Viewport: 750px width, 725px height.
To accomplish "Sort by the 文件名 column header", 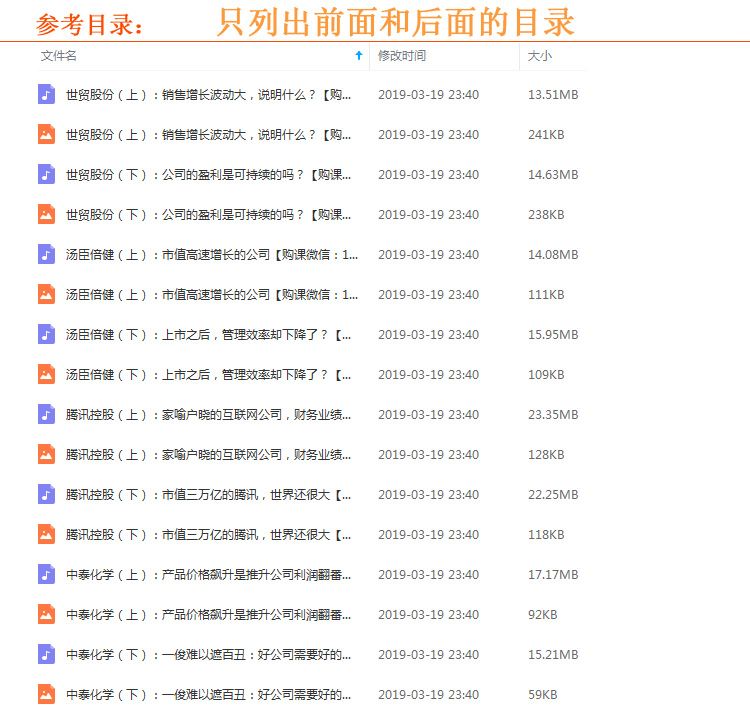I will pyautogui.click(x=59, y=56).
